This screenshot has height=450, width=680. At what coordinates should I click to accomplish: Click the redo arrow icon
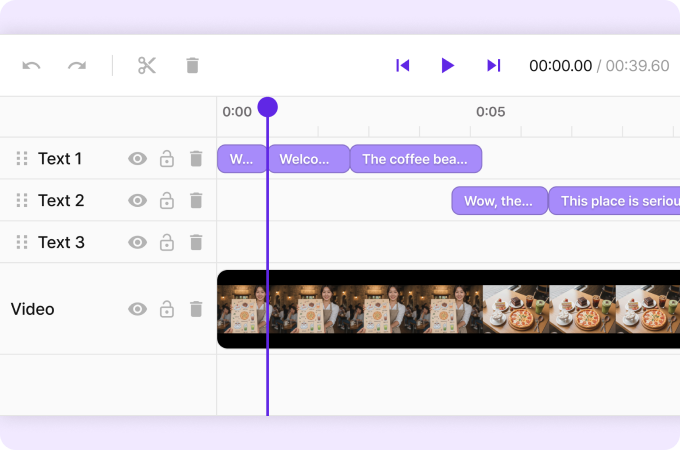(77, 66)
